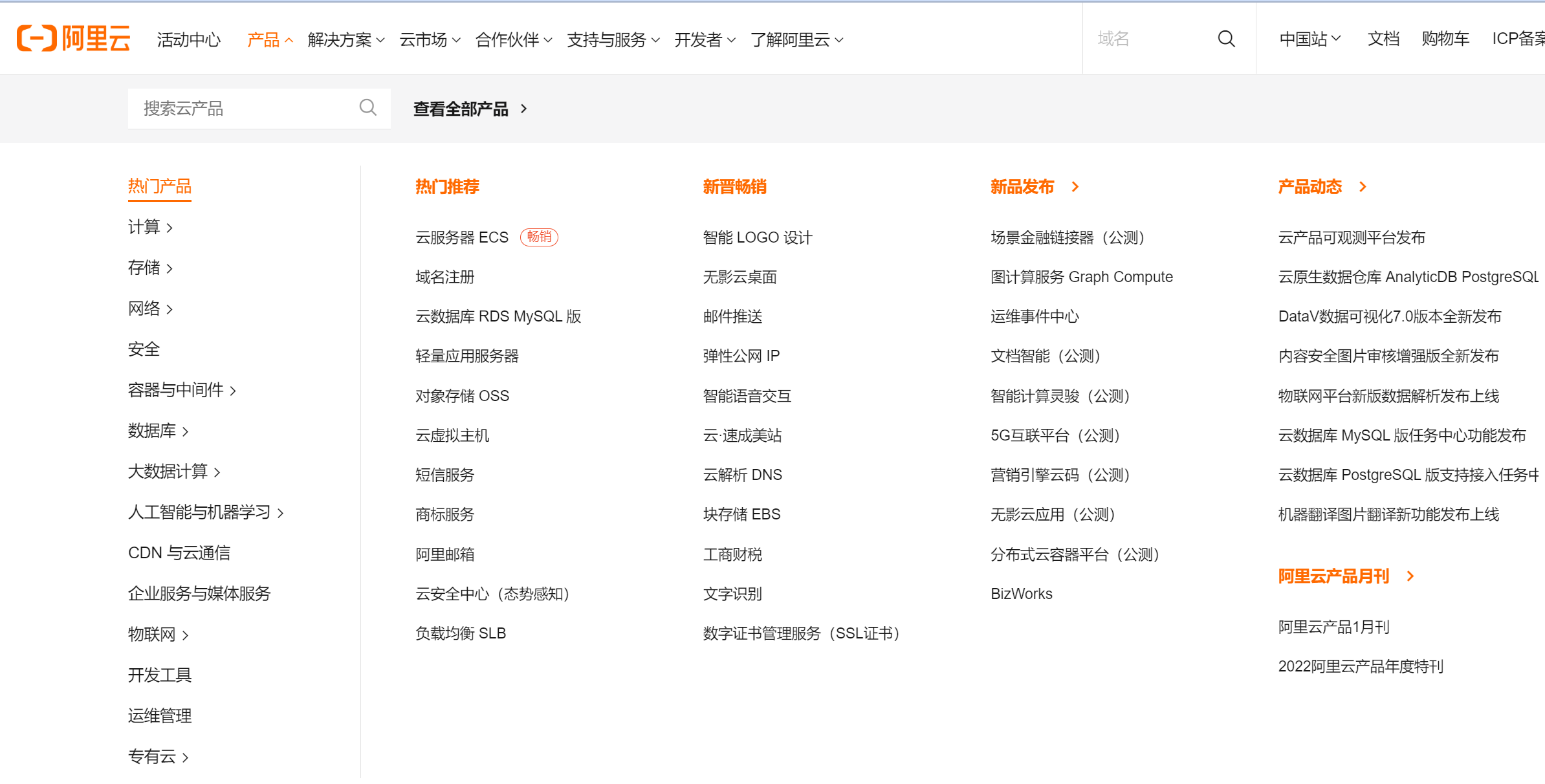
Task: Click arrow next to 查看全部产品
Action: (524, 109)
